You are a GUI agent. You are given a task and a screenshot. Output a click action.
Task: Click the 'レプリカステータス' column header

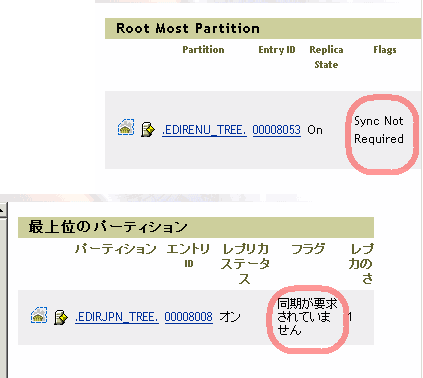245,264
